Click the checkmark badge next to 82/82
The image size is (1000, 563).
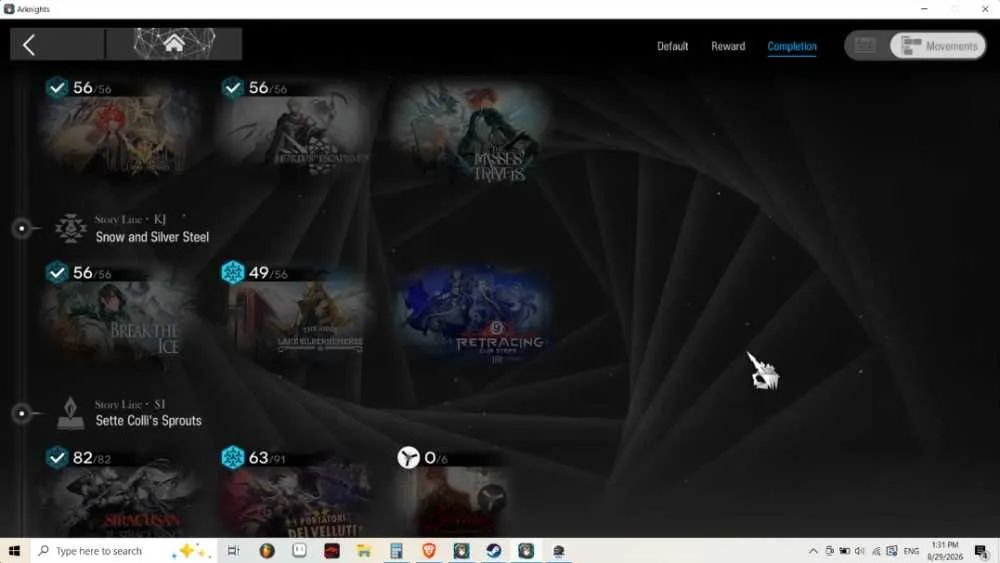click(x=57, y=457)
